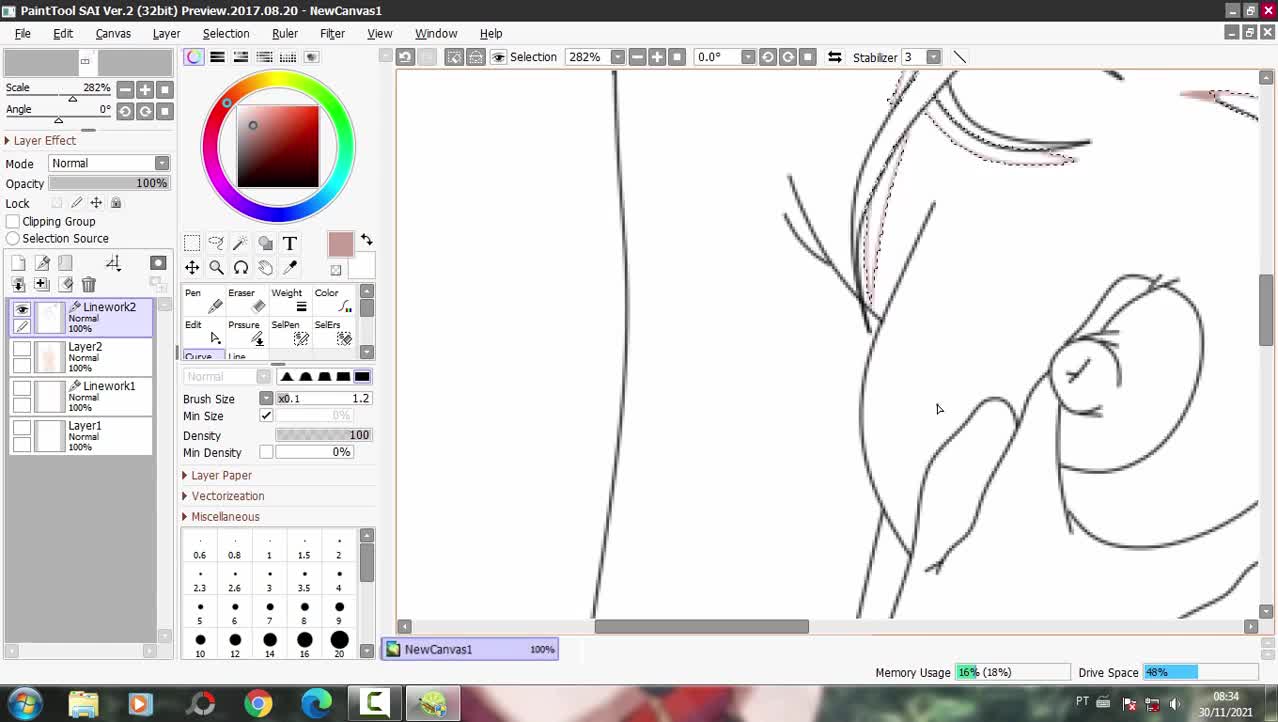Select the Selection Source radio button
Image resolution: width=1278 pixels, height=722 pixels.
click(x=13, y=238)
